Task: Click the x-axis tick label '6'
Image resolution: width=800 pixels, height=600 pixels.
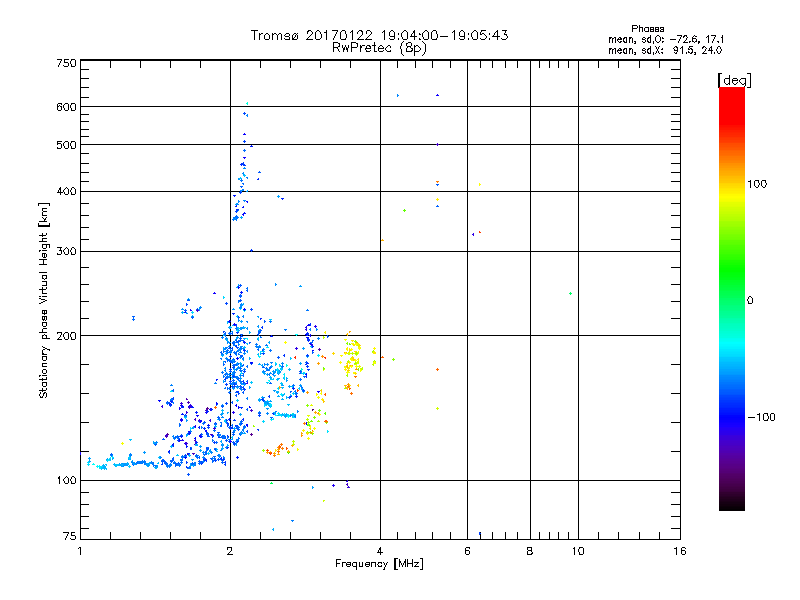Action: [x=467, y=551]
